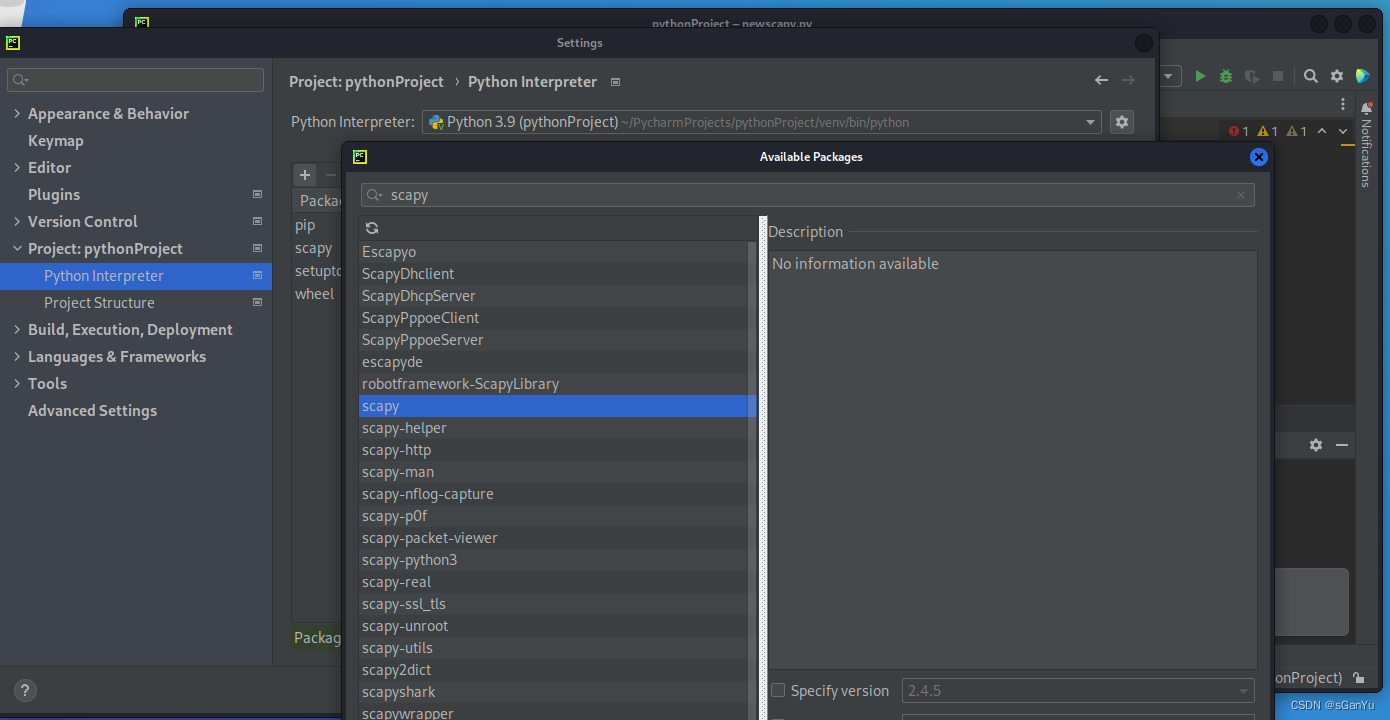This screenshot has width=1390, height=720.
Task: Click the grayed Run with Coverage icon
Action: pos(1252,76)
